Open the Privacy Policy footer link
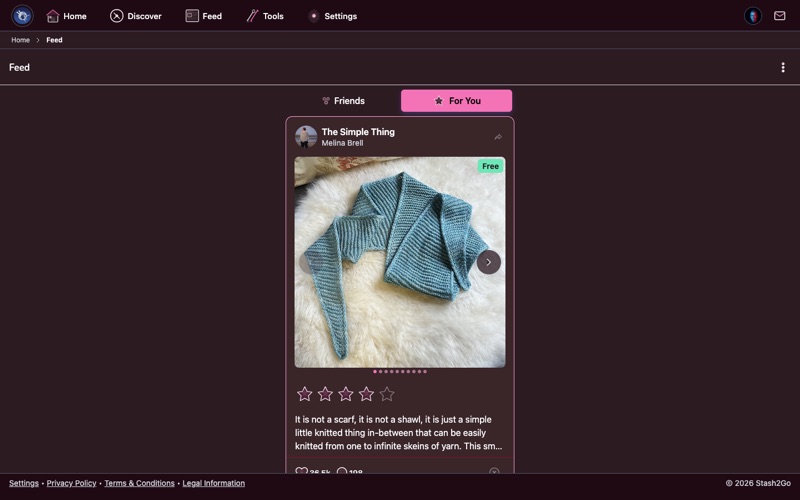The height and width of the screenshot is (500, 800). (x=71, y=483)
